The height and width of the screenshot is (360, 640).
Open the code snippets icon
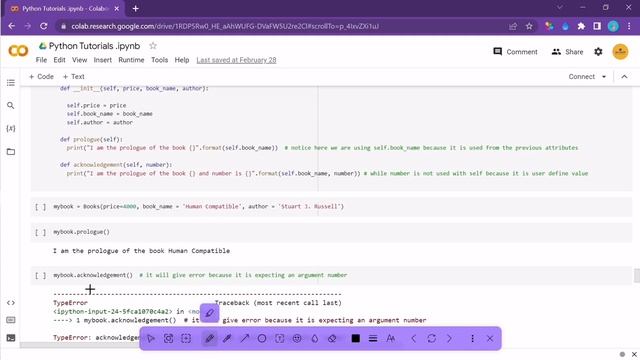click(x=11, y=303)
